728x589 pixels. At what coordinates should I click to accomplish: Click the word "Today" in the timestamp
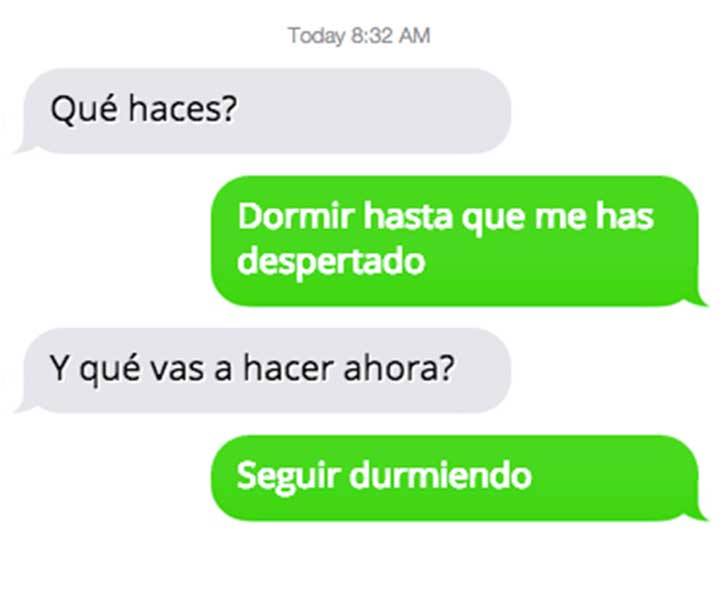317,37
